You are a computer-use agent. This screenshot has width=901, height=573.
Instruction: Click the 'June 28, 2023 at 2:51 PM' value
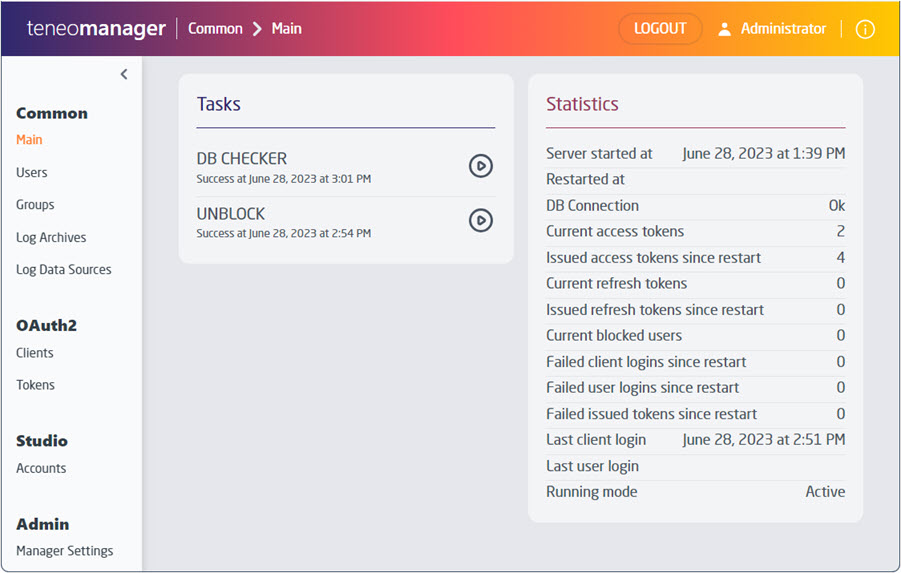click(x=764, y=440)
